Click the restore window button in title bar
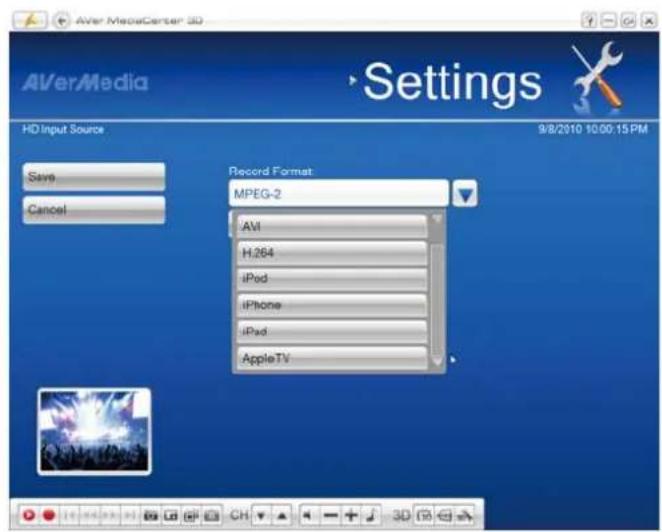 [628, 20]
